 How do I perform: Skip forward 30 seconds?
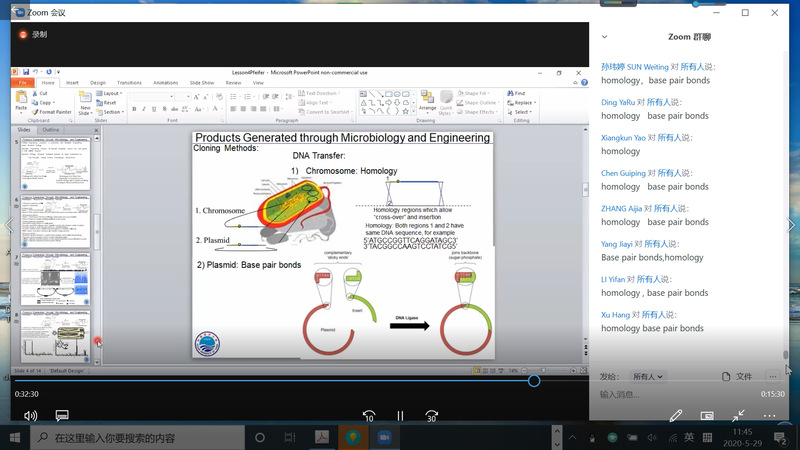432,416
